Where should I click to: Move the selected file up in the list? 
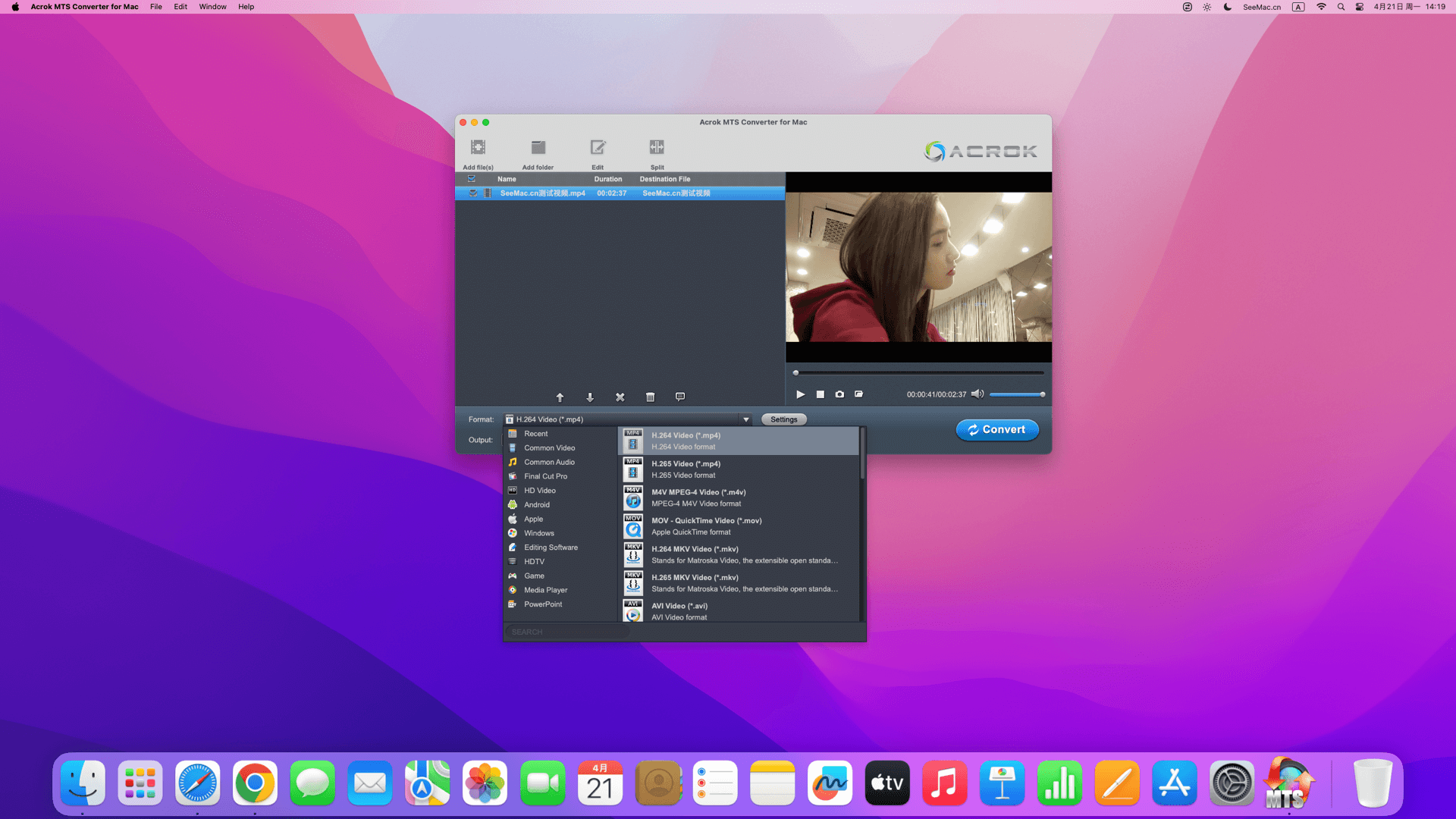[560, 397]
